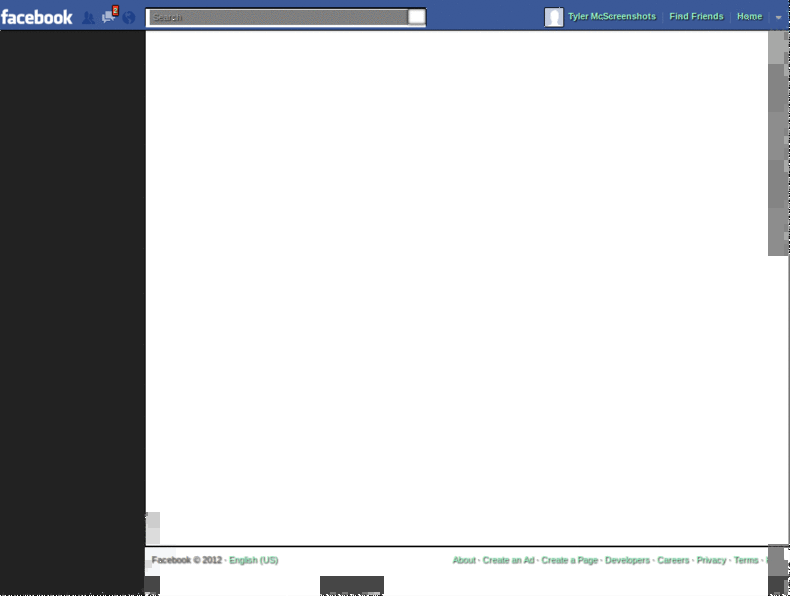Open your profile picture thumbnail
This screenshot has width=800, height=600.
point(554,16)
